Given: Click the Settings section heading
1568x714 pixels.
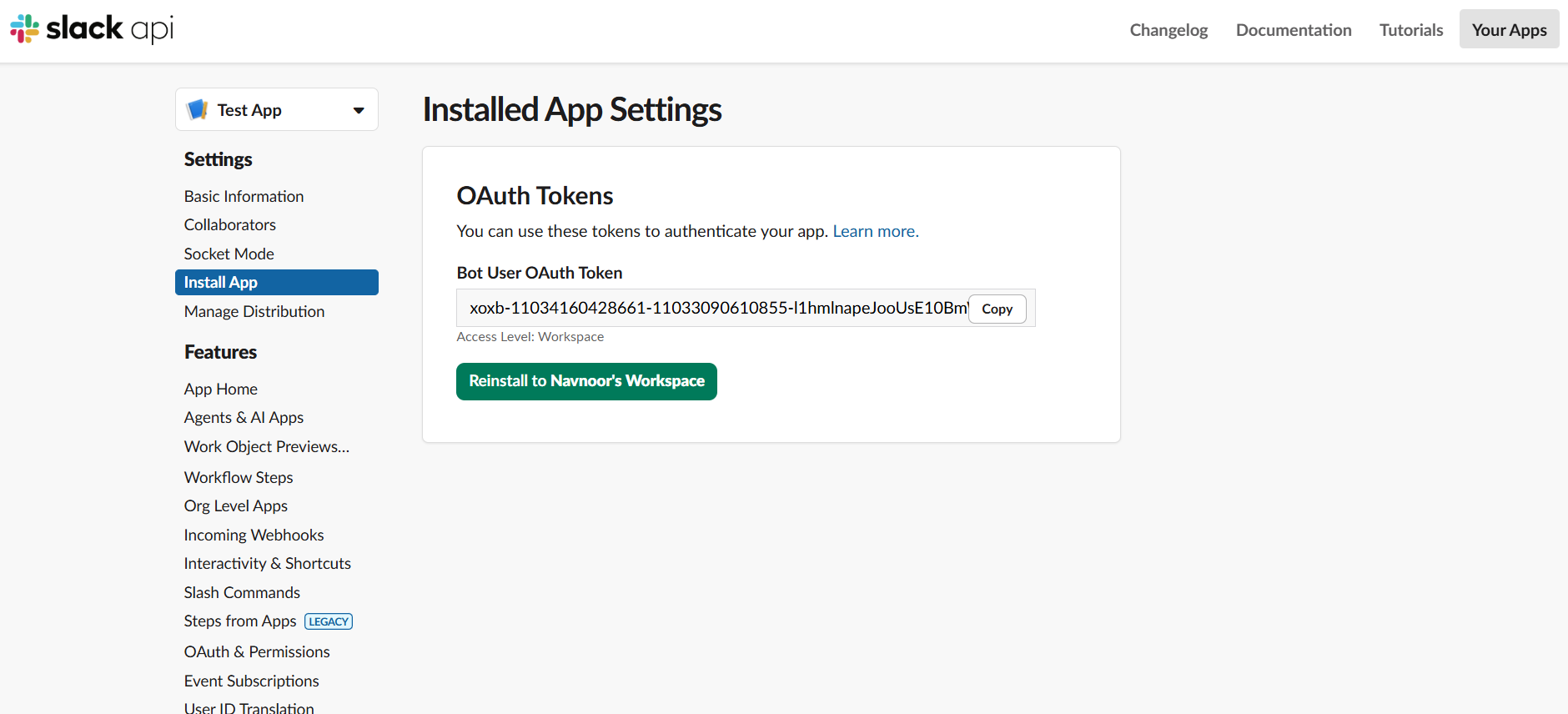Looking at the screenshot, I should click(x=219, y=159).
